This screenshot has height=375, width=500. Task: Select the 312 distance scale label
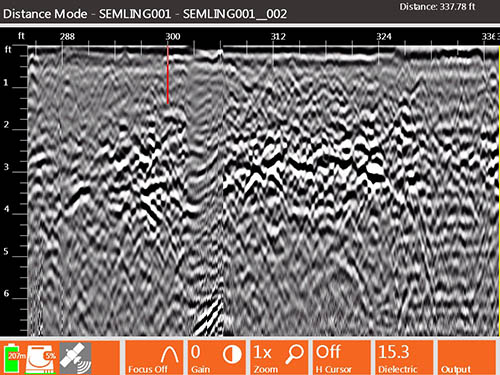pyautogui.click(x=278, y=36)
